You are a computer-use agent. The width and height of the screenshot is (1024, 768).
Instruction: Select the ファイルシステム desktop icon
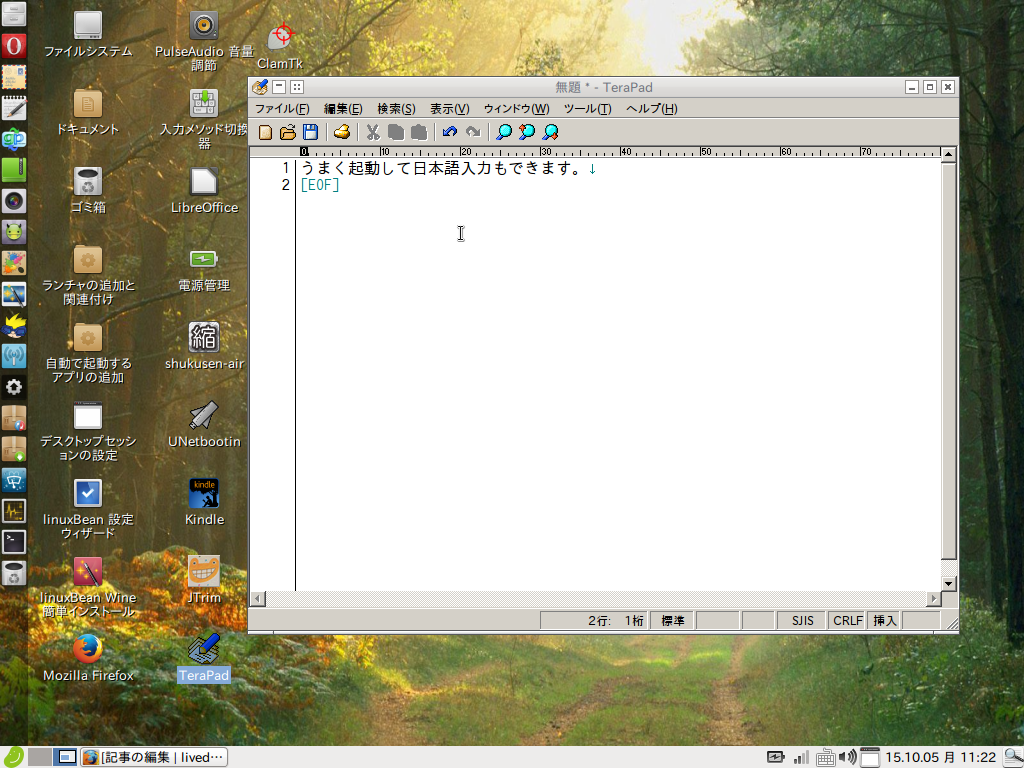coord(88,34)
